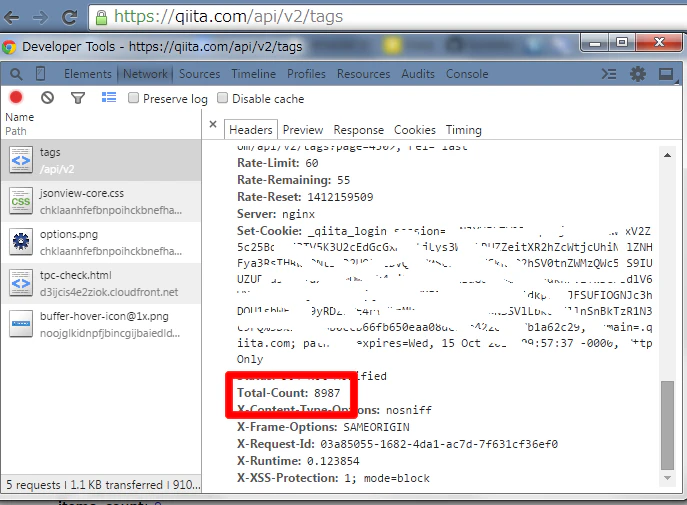Screen dimensions: 687x505
Task: Toggle the large request rows list icon
Action: click(x=109, y=97)
